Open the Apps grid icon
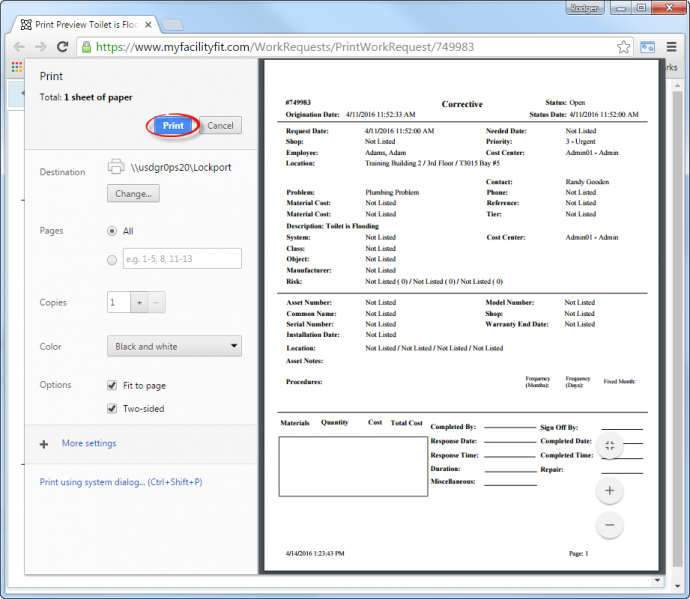The height and width of the screenshot is (599, 690). (x=17, y=67)
